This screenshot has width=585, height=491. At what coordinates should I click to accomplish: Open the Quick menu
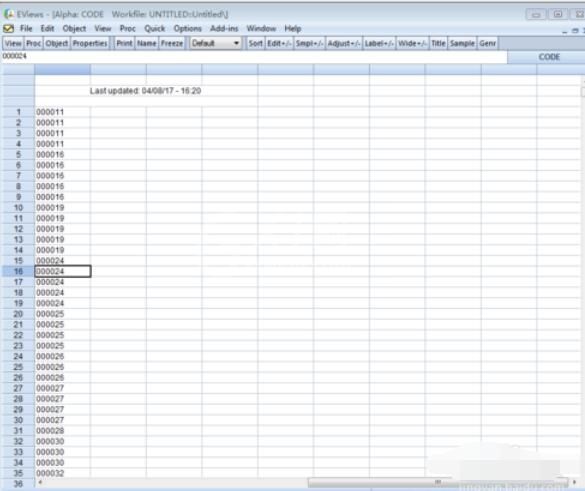154,29
